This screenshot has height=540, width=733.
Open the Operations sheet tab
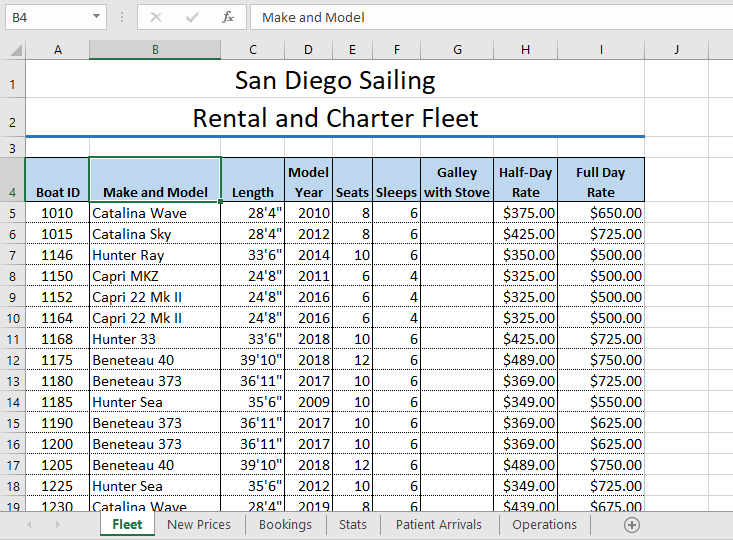(544, 524)
